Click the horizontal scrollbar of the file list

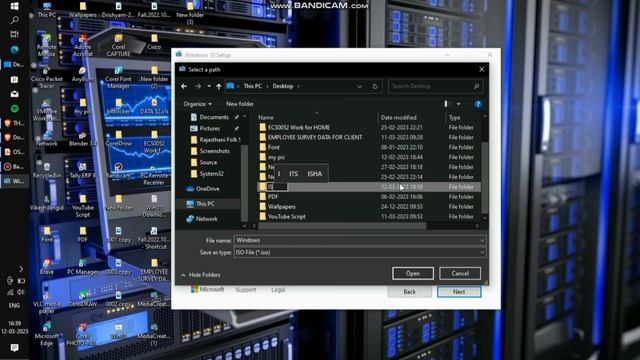coord(342,226)
